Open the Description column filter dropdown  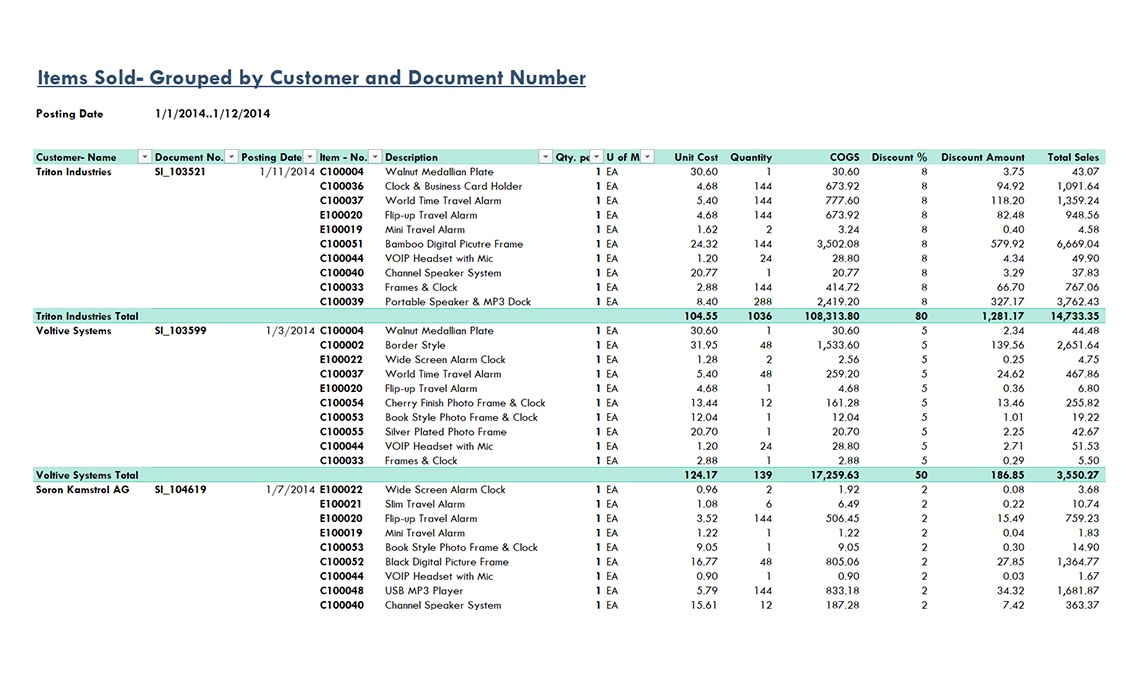[x=545, y=157]
